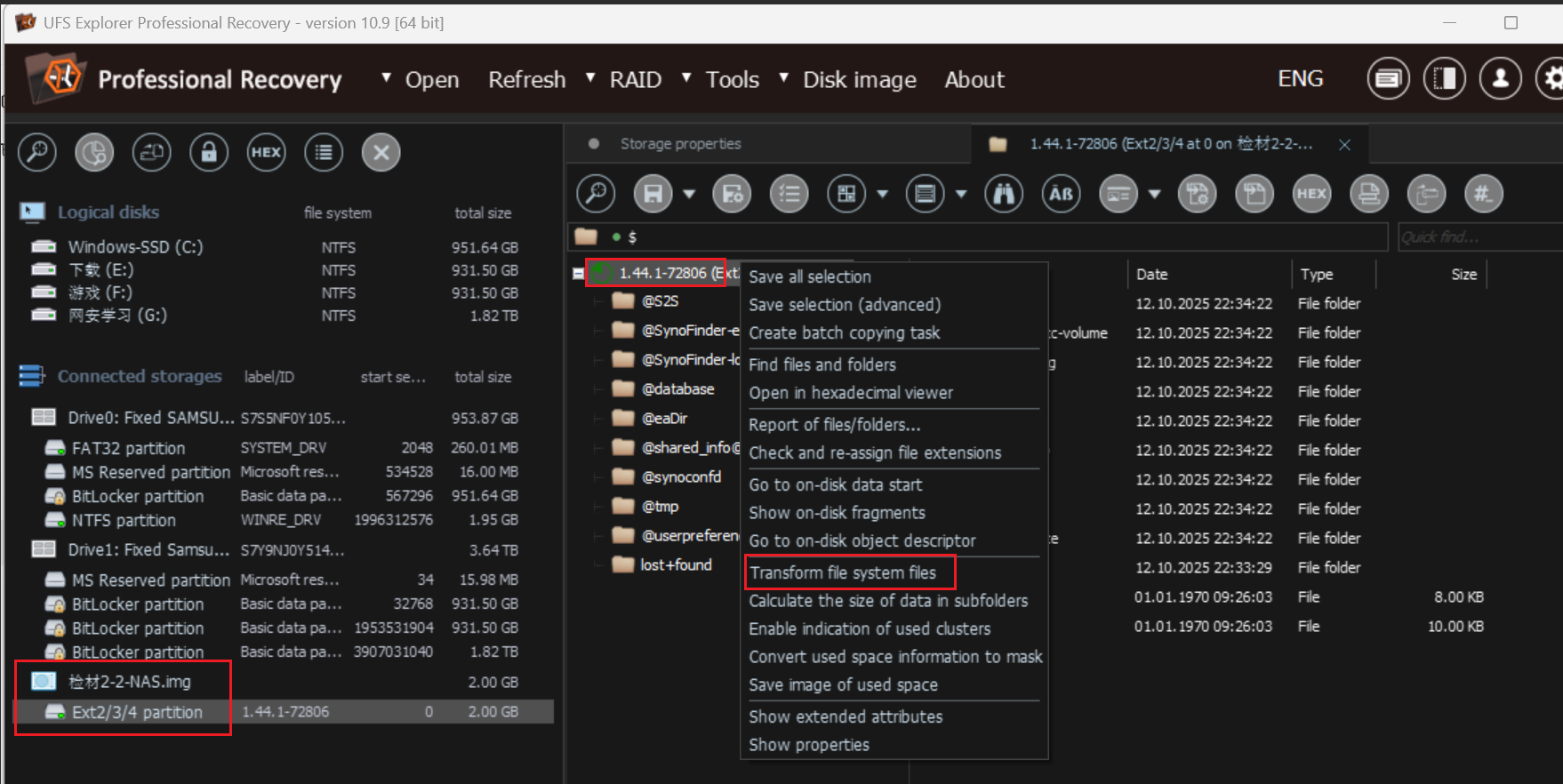Click the magnifier scan icon in left toolbar
The height and width of the screenshot is (784, 1563).
coord(37,152)
